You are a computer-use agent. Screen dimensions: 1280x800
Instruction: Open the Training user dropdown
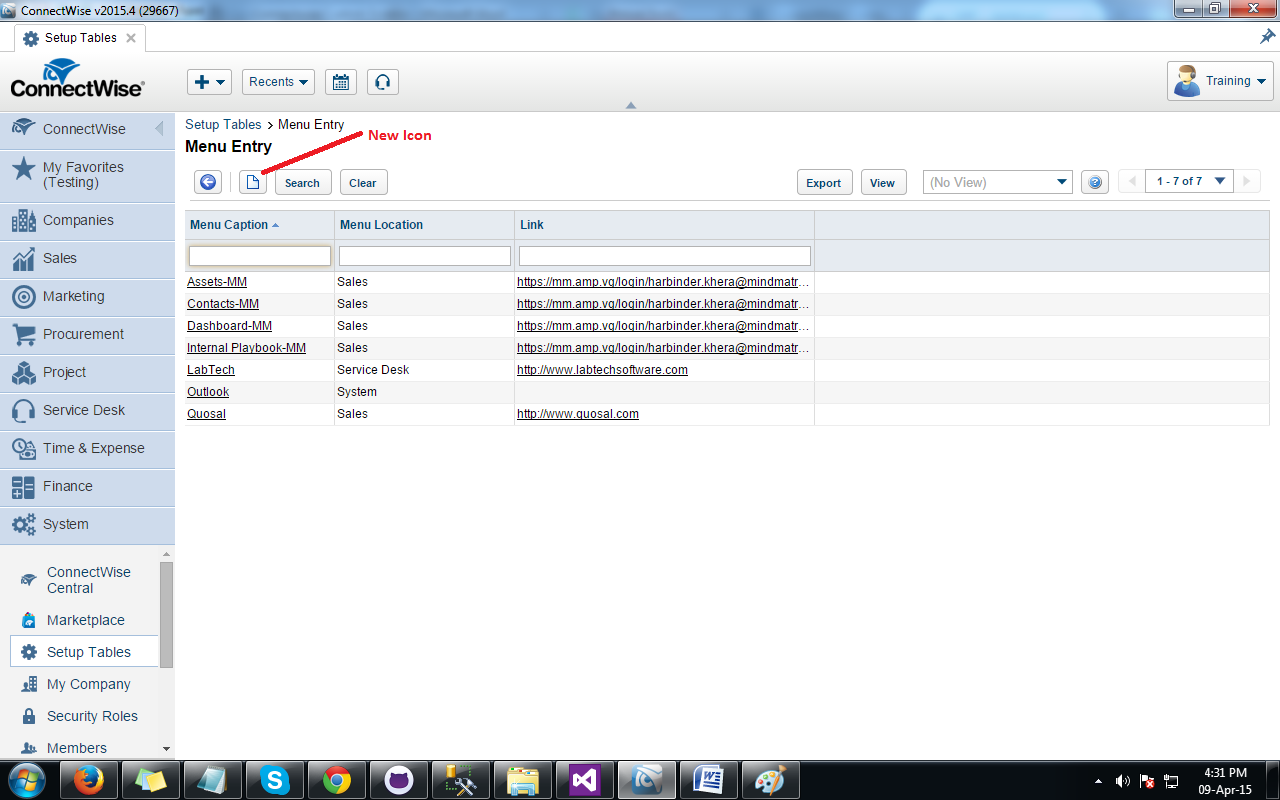coord(1220,81)
